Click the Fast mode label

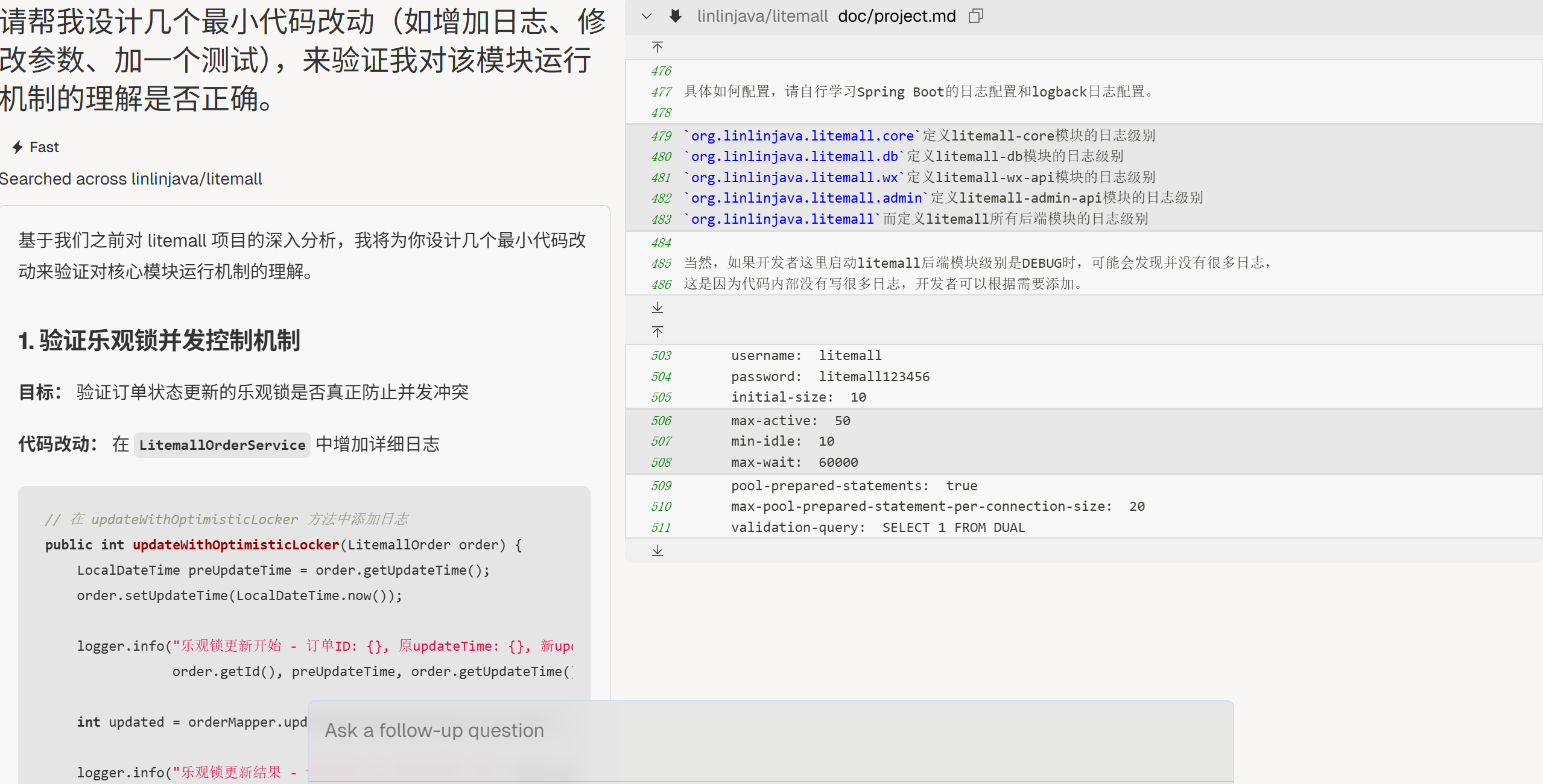point(44,147)
